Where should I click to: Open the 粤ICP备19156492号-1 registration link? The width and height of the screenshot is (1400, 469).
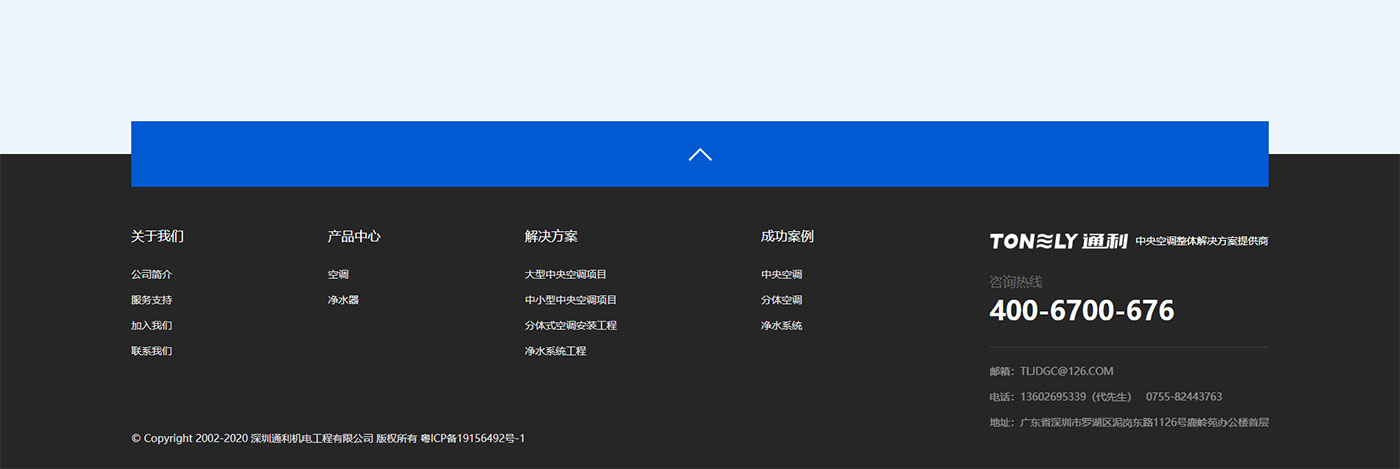click(472, 439)
